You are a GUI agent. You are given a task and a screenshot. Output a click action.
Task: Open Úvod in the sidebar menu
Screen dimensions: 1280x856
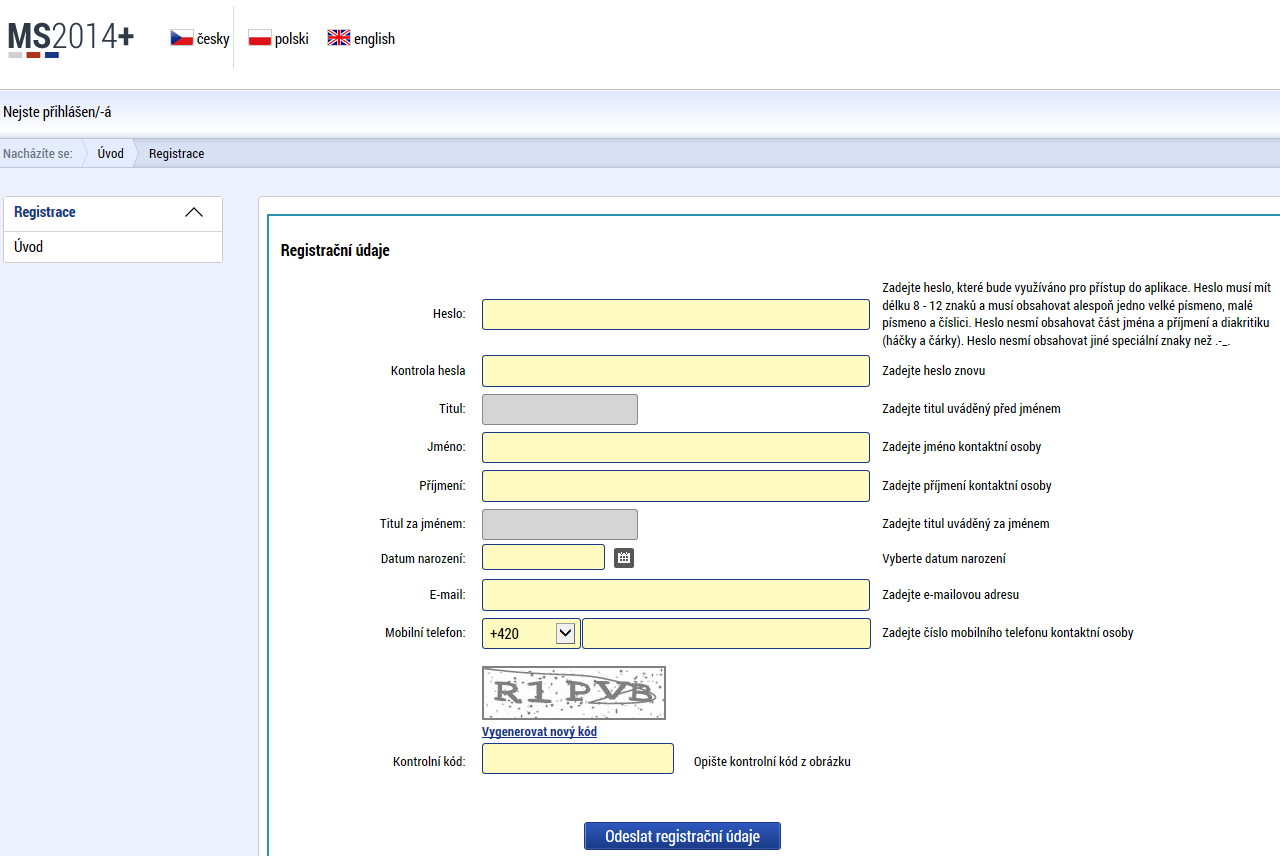(113, 247)
